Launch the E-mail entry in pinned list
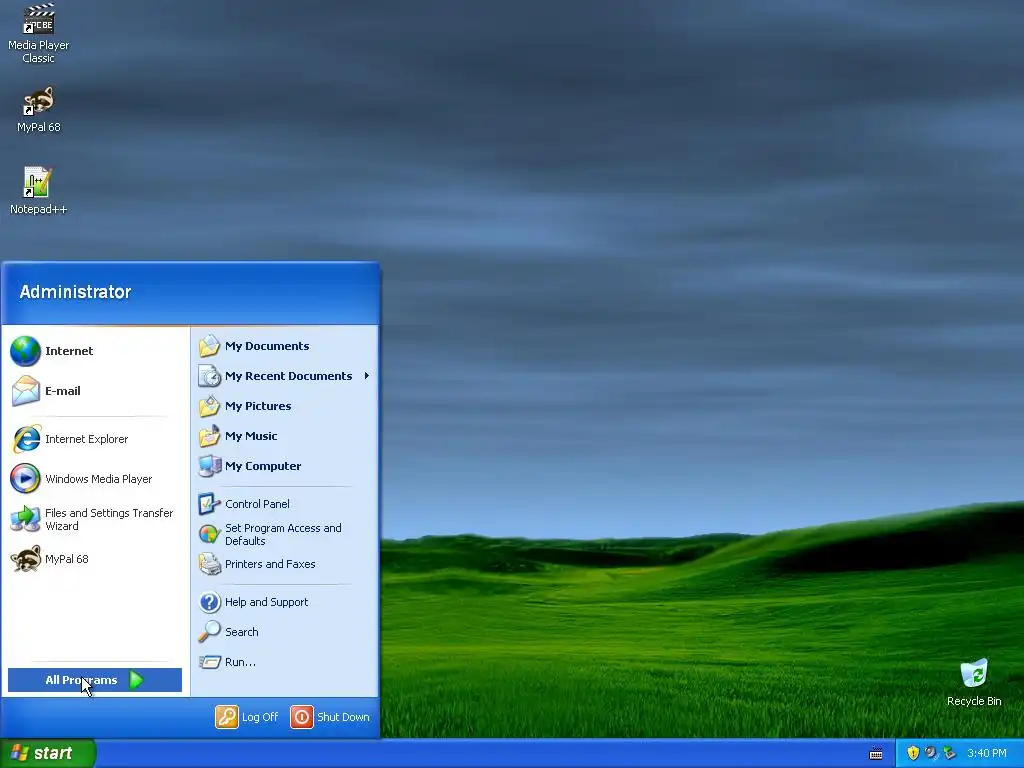The width and height of the screenshot is (1024, 768). [x=95, y=391]
